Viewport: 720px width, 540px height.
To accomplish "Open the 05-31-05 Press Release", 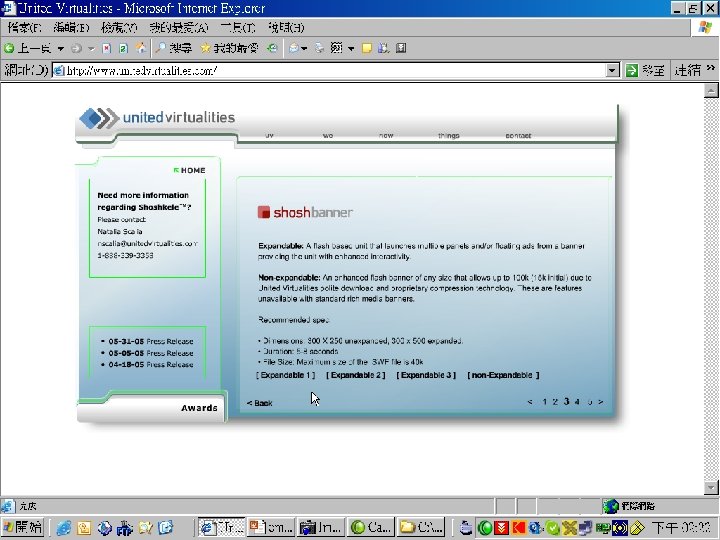I will click(x=151, y=341).
